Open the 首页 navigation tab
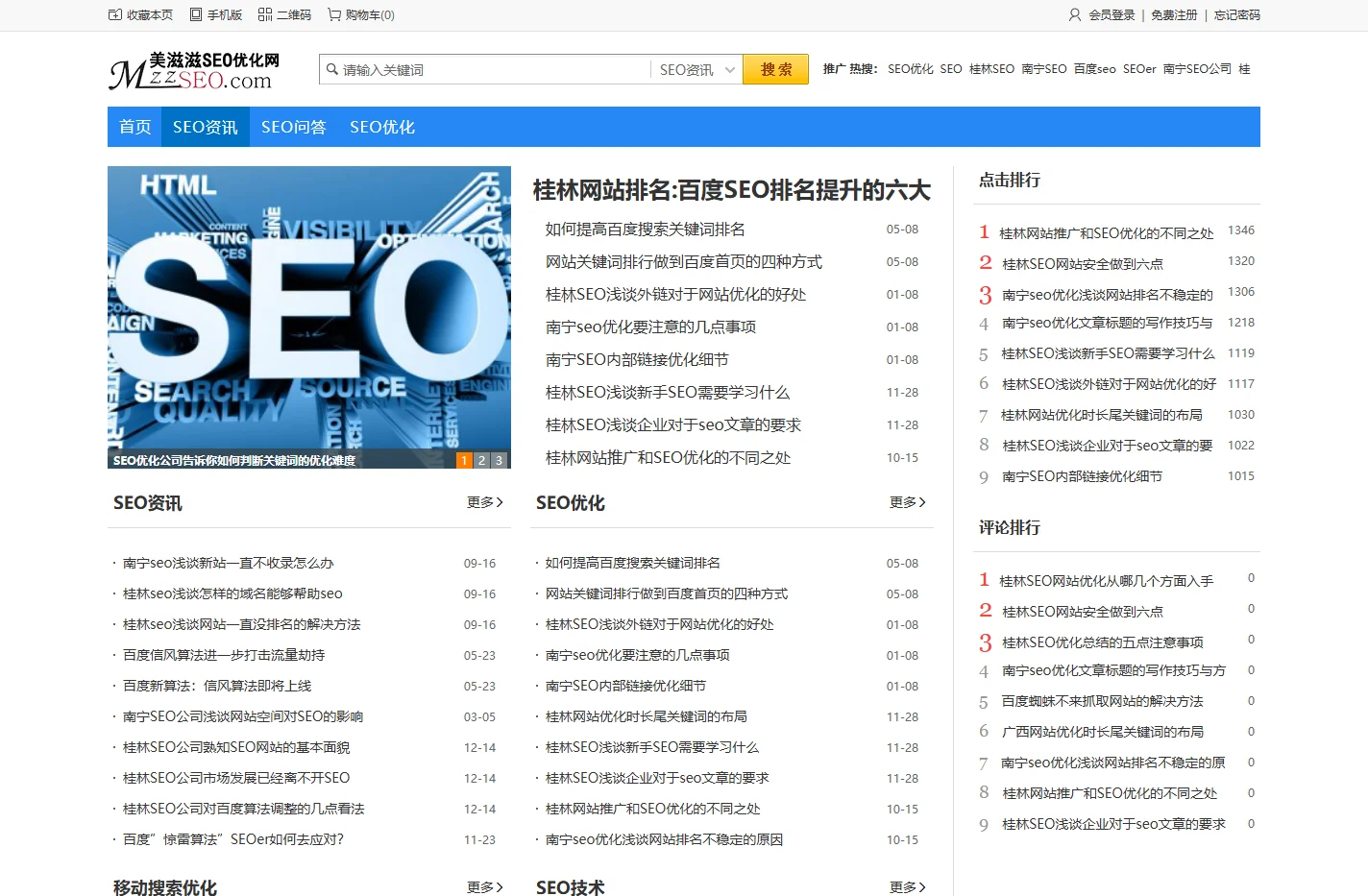Screen dimensions: 1368x896 [134, 127]
